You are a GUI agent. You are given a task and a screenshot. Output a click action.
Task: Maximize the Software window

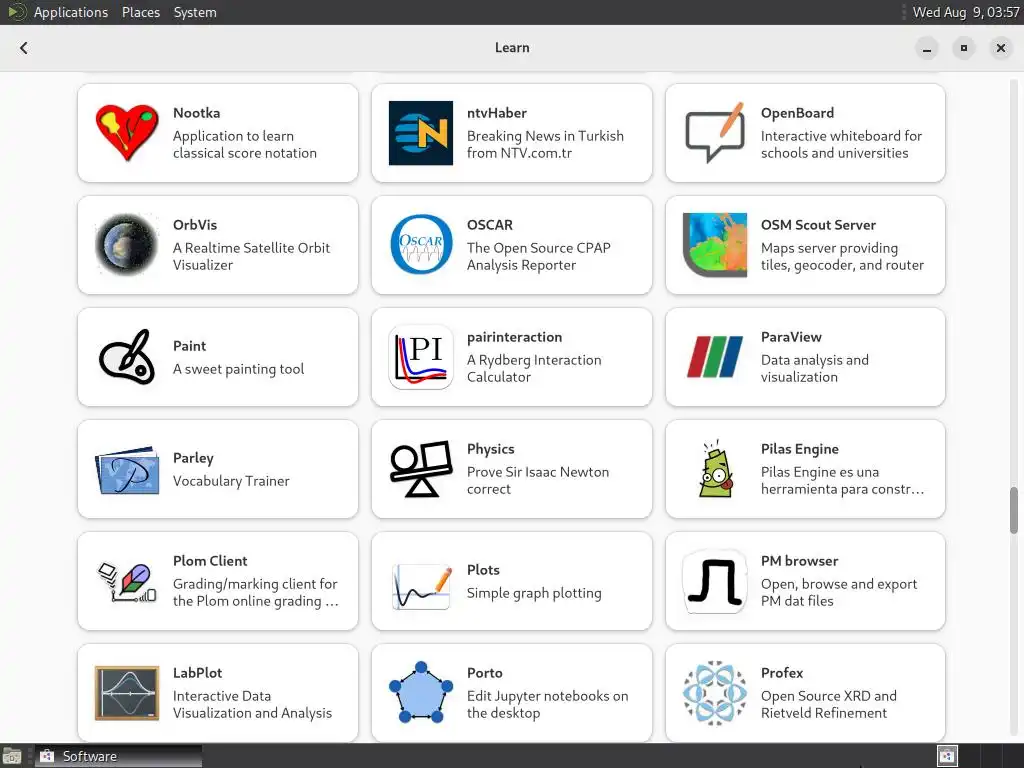(x=964, y=48)
